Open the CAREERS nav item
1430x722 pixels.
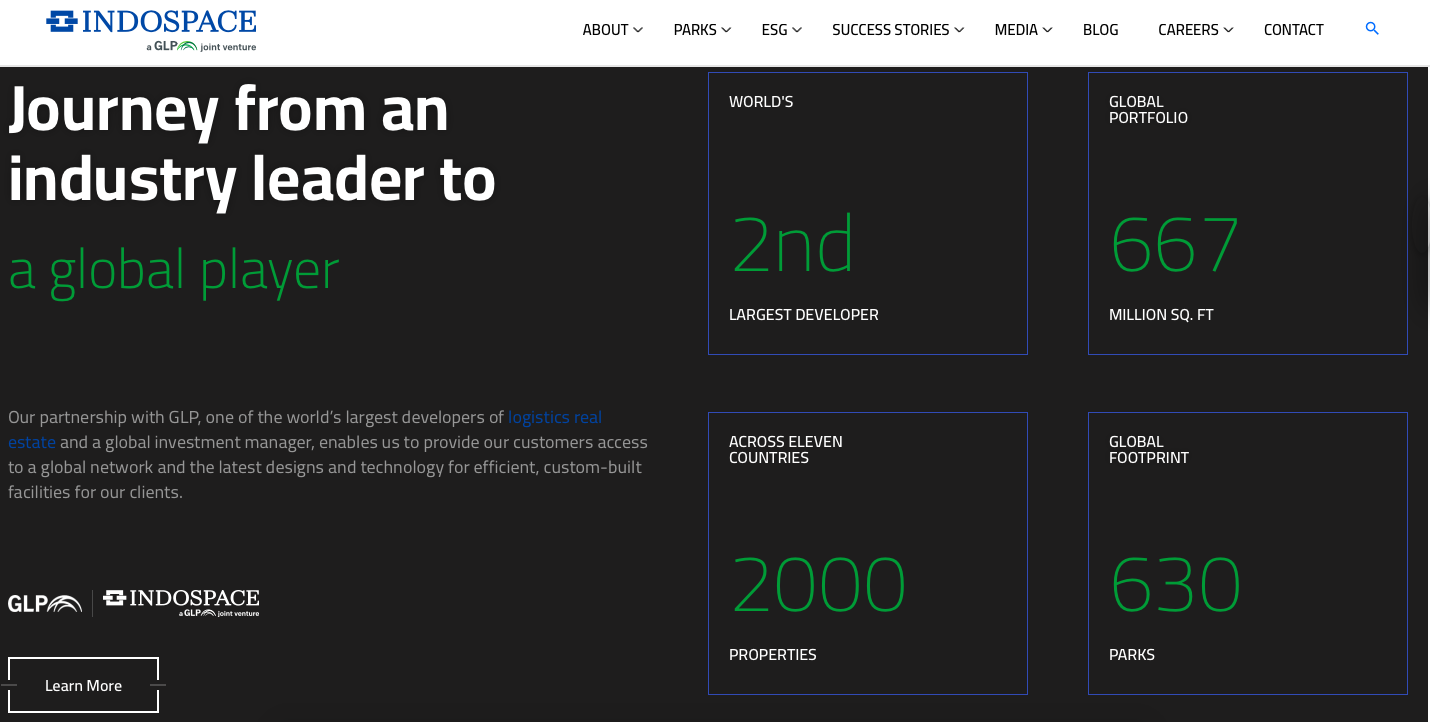[x=1188, y=30]
